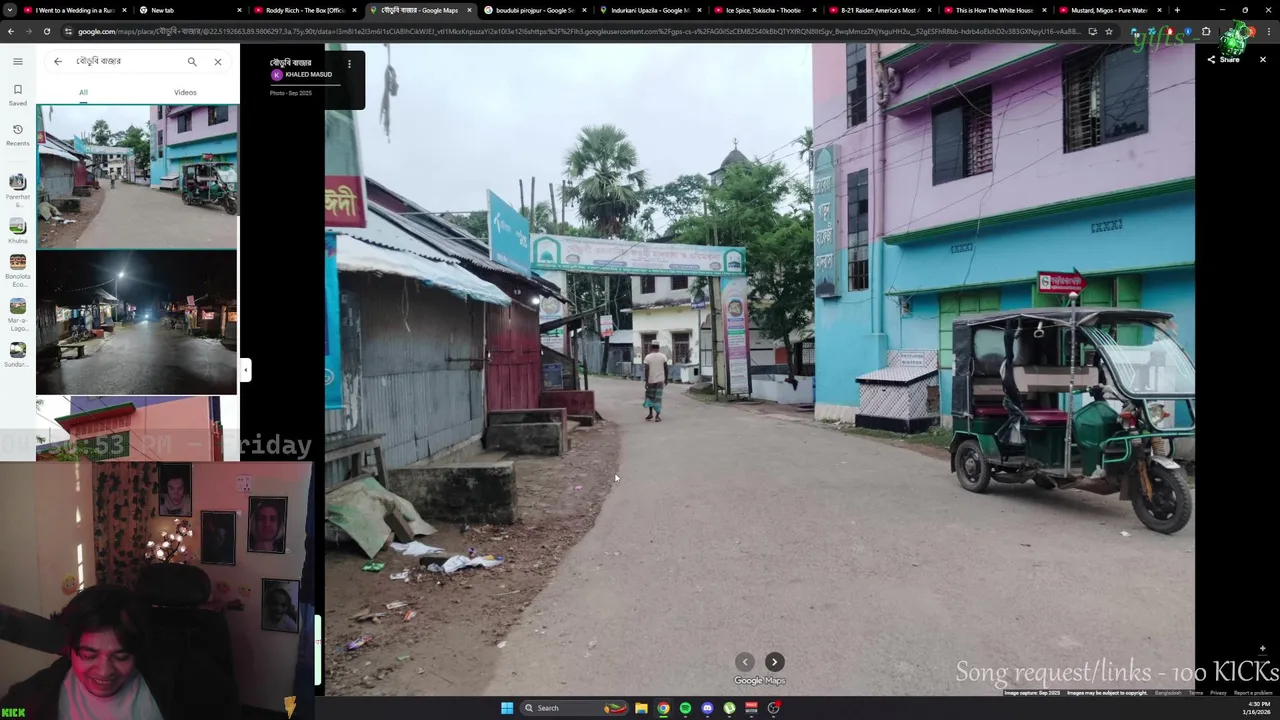Switch to the New tab

190,10
